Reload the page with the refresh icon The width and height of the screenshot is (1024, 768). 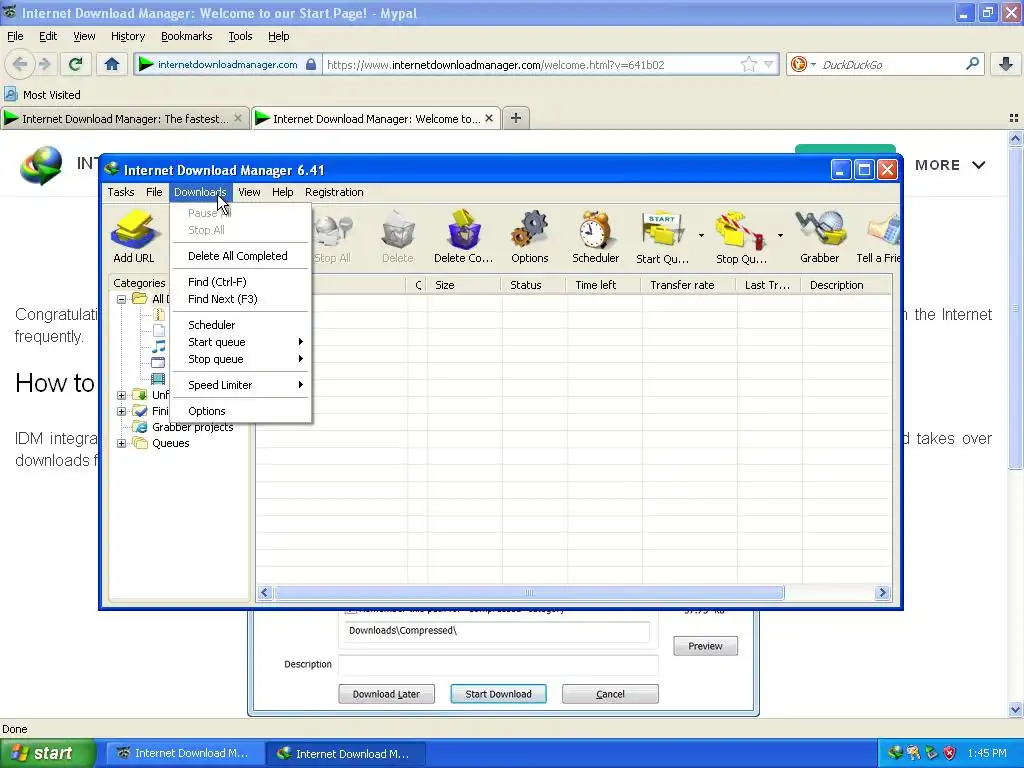[76, 64]
